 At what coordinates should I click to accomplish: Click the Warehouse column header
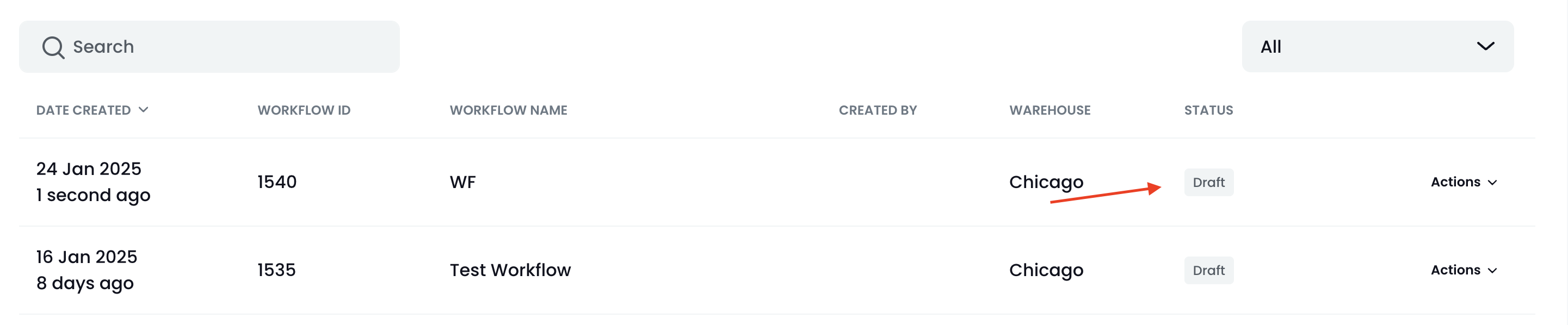[1050, 110]
